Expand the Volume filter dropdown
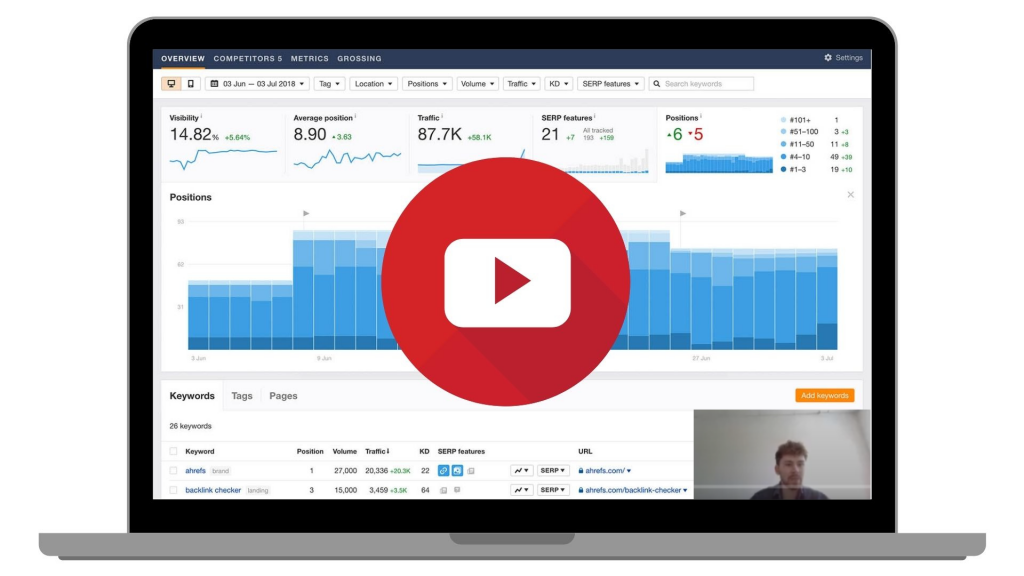This screenshot has width=1024, height=576. pos(477,84)
